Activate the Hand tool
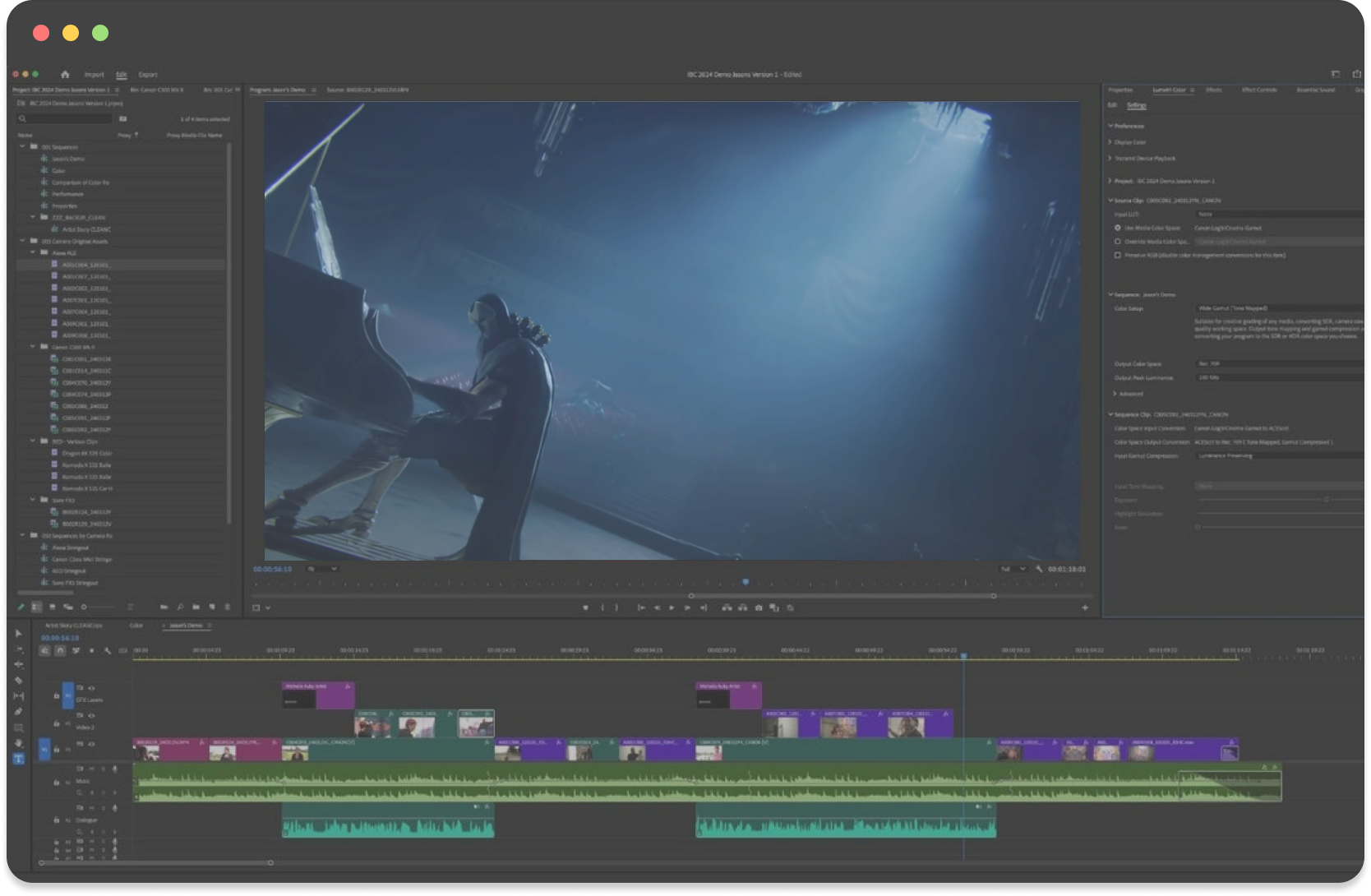 coord(18,743)
